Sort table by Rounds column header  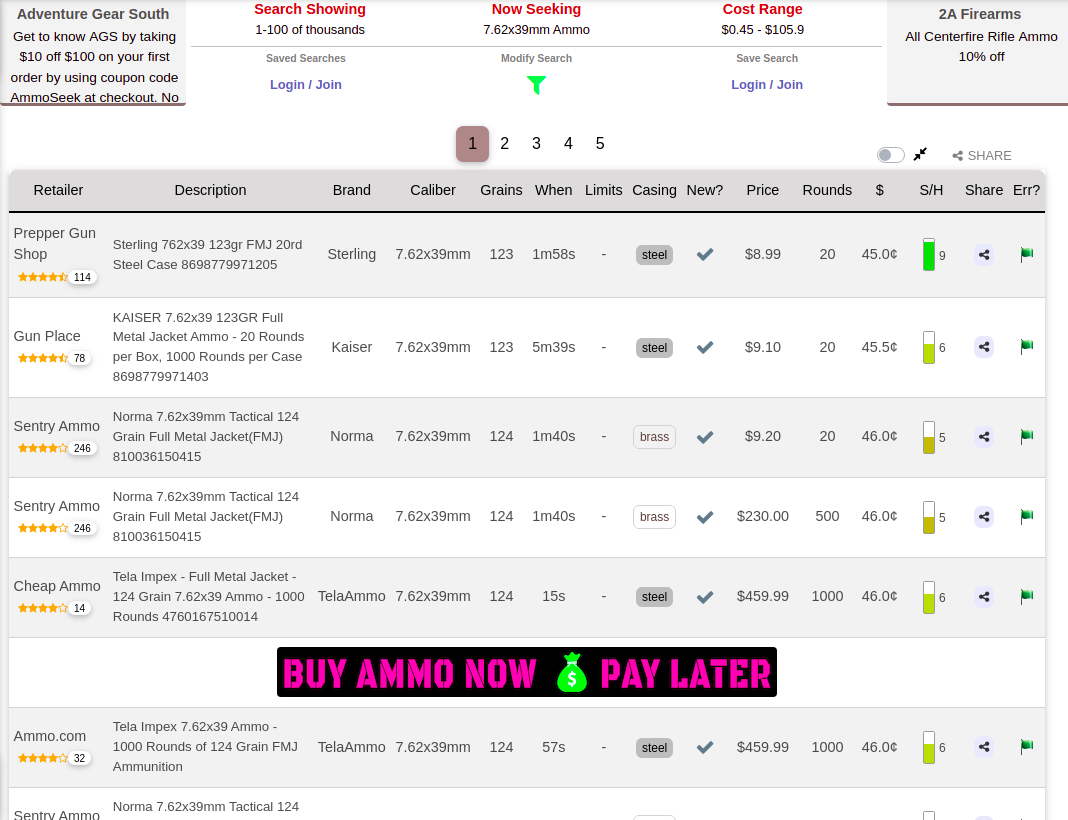(827, 190)
